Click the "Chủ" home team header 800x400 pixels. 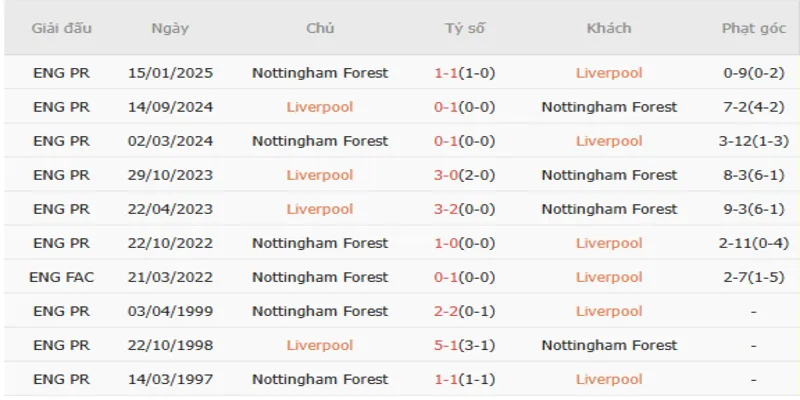click(x=320, y=28)
